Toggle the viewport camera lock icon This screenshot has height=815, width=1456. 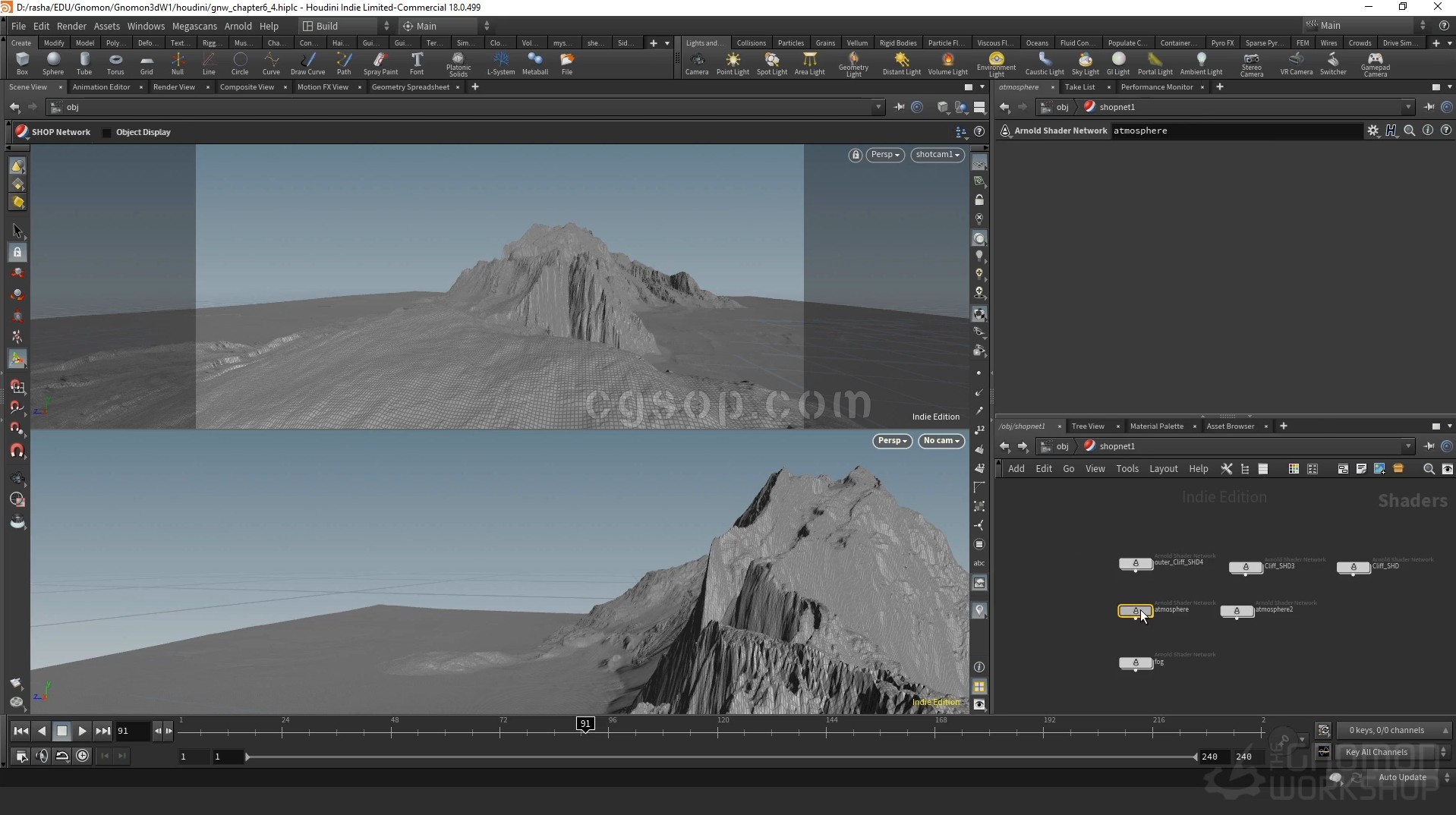[x=856, y=155]
